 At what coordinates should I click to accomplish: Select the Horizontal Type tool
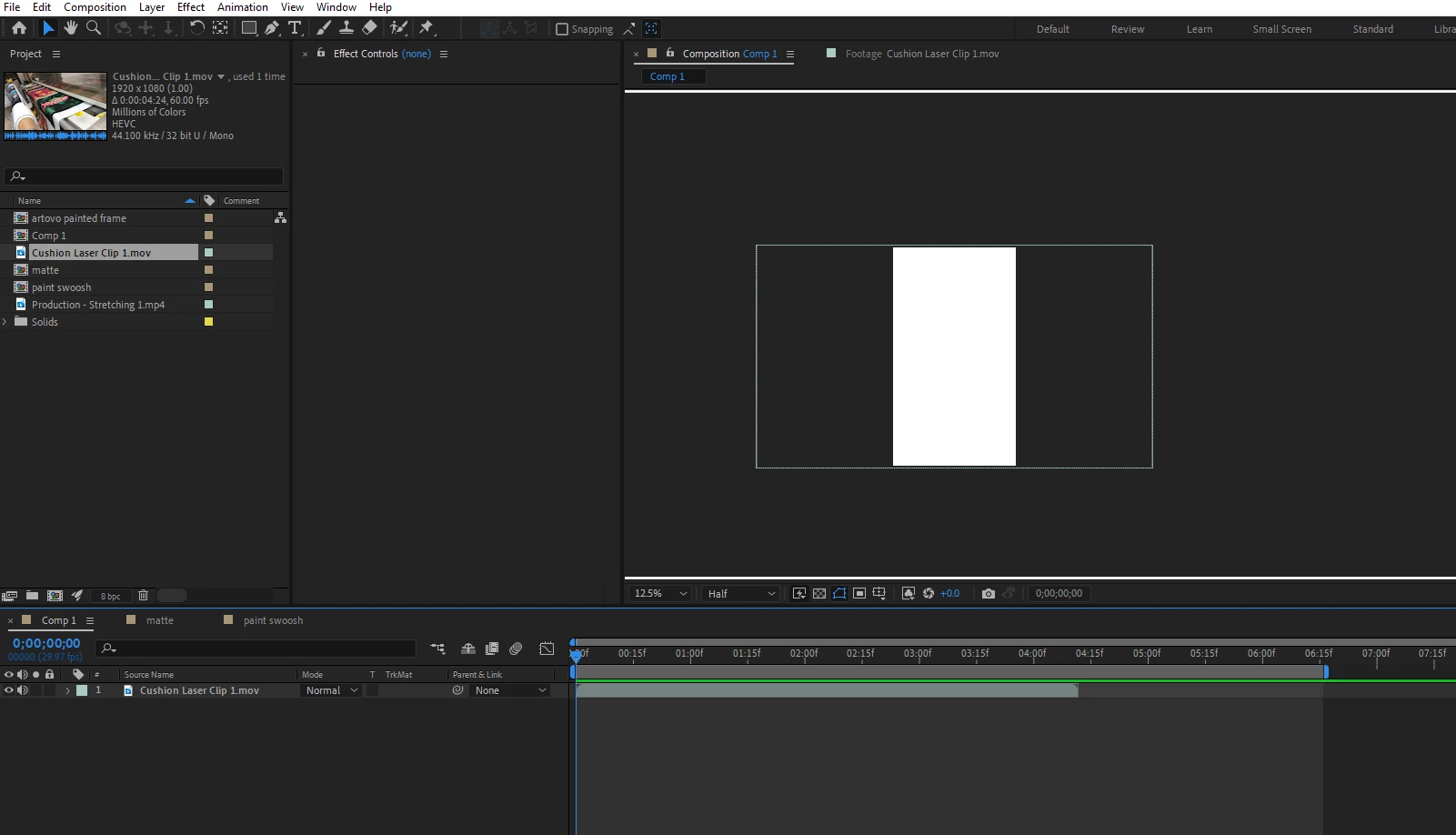(x=295, y=28)
